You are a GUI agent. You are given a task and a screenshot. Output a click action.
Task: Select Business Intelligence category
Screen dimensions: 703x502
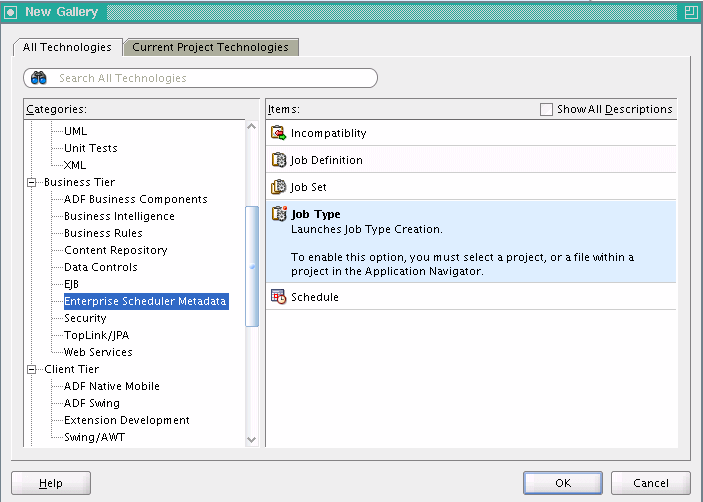(119, 216)
